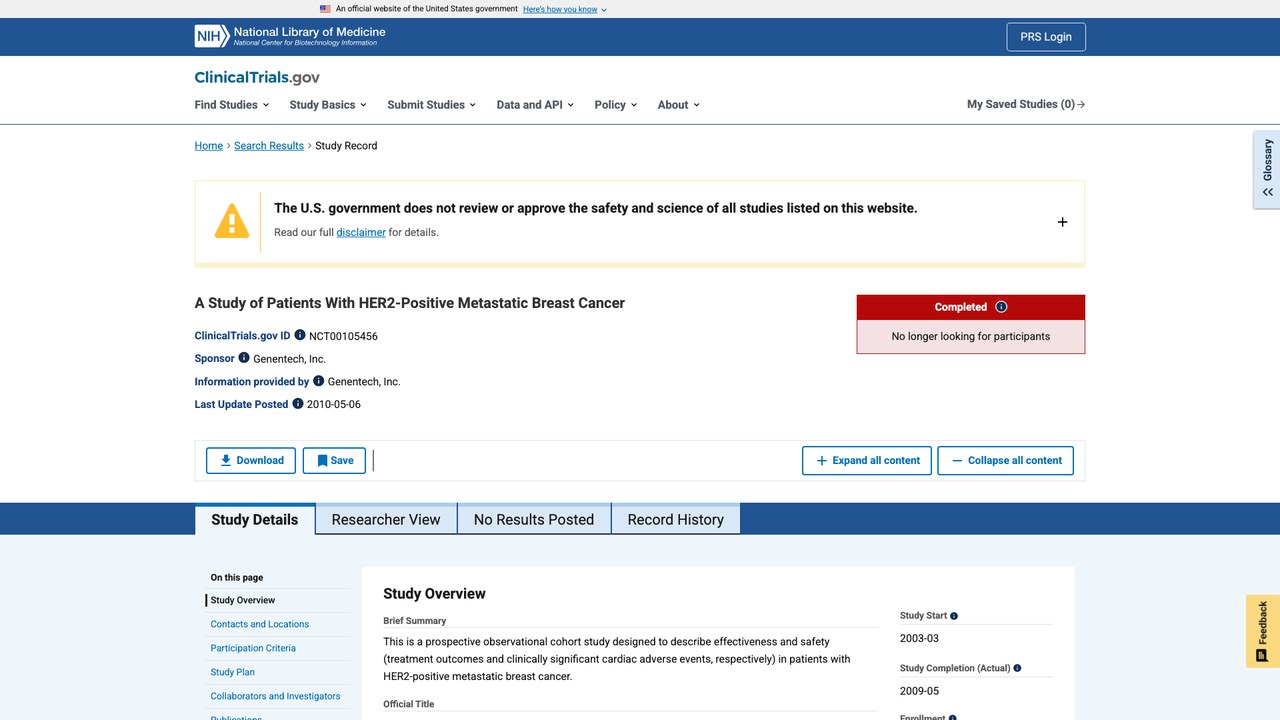Click the yellow warning triangle icon
The height and width of the screenshot is (720, 1280).
(x=232, y=221)
